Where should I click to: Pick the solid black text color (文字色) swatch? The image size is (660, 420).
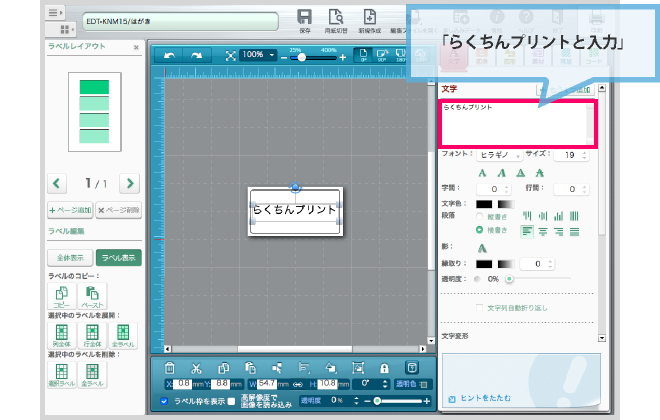pyautogui.click(x=484, y=204)
